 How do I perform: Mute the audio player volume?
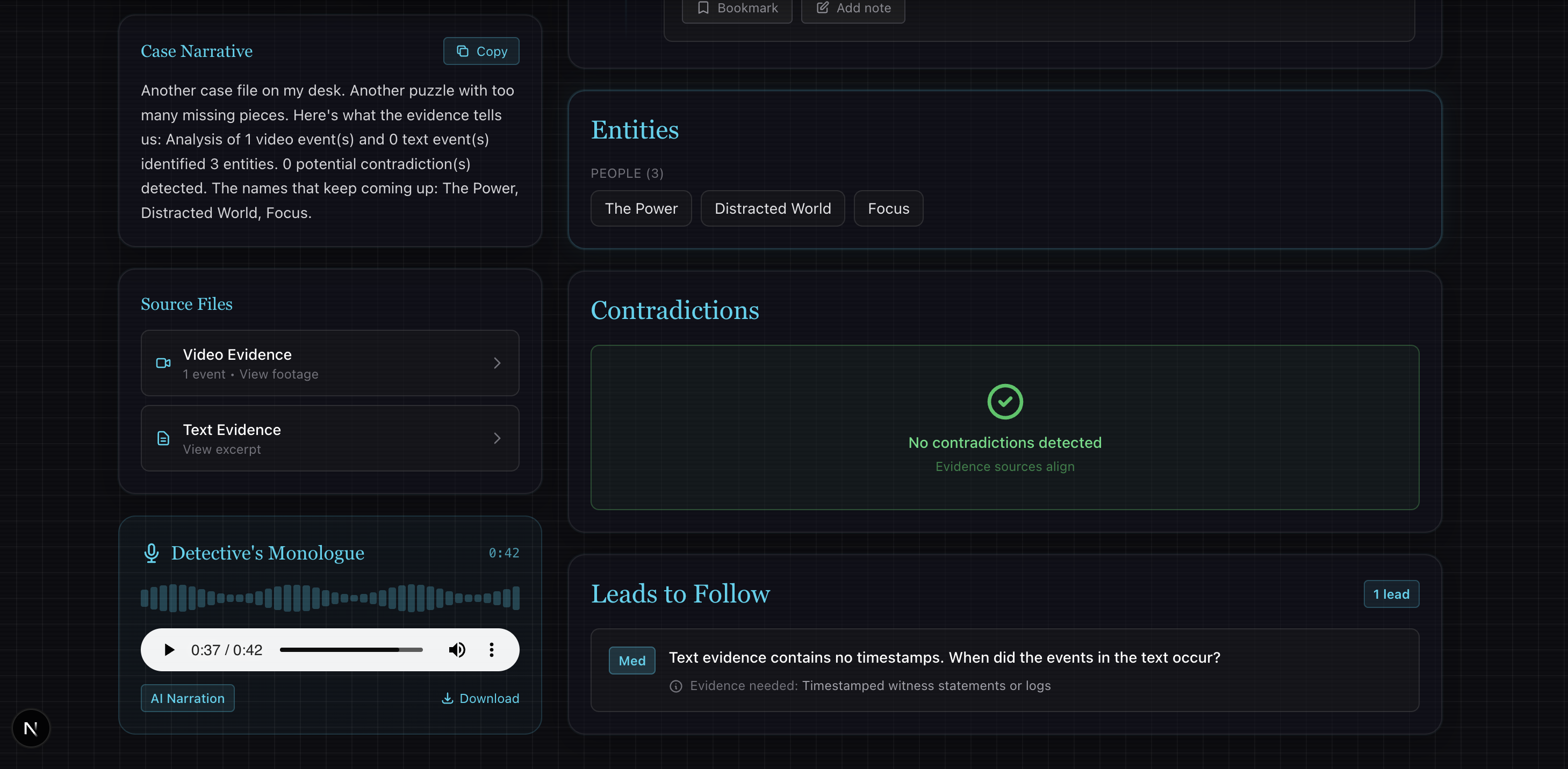[x=457, y=650]
